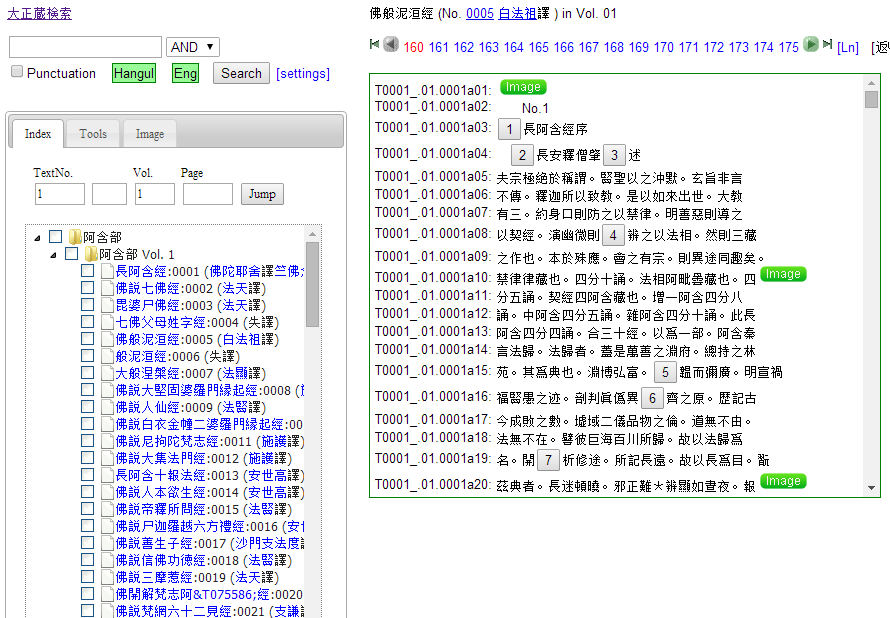Open the AND search operator dropdown
Viewport: 890px width, 618px height.
click(x=193, y=47)
